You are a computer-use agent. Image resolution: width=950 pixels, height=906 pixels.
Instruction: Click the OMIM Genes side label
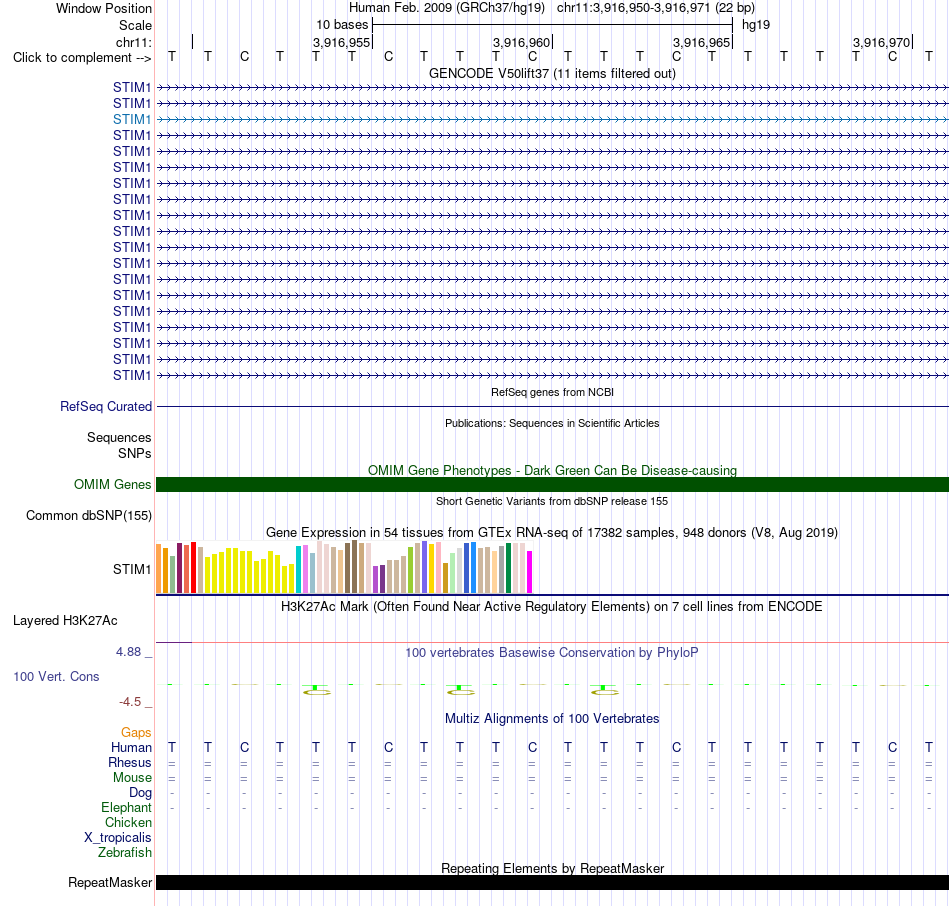(113, 484)
